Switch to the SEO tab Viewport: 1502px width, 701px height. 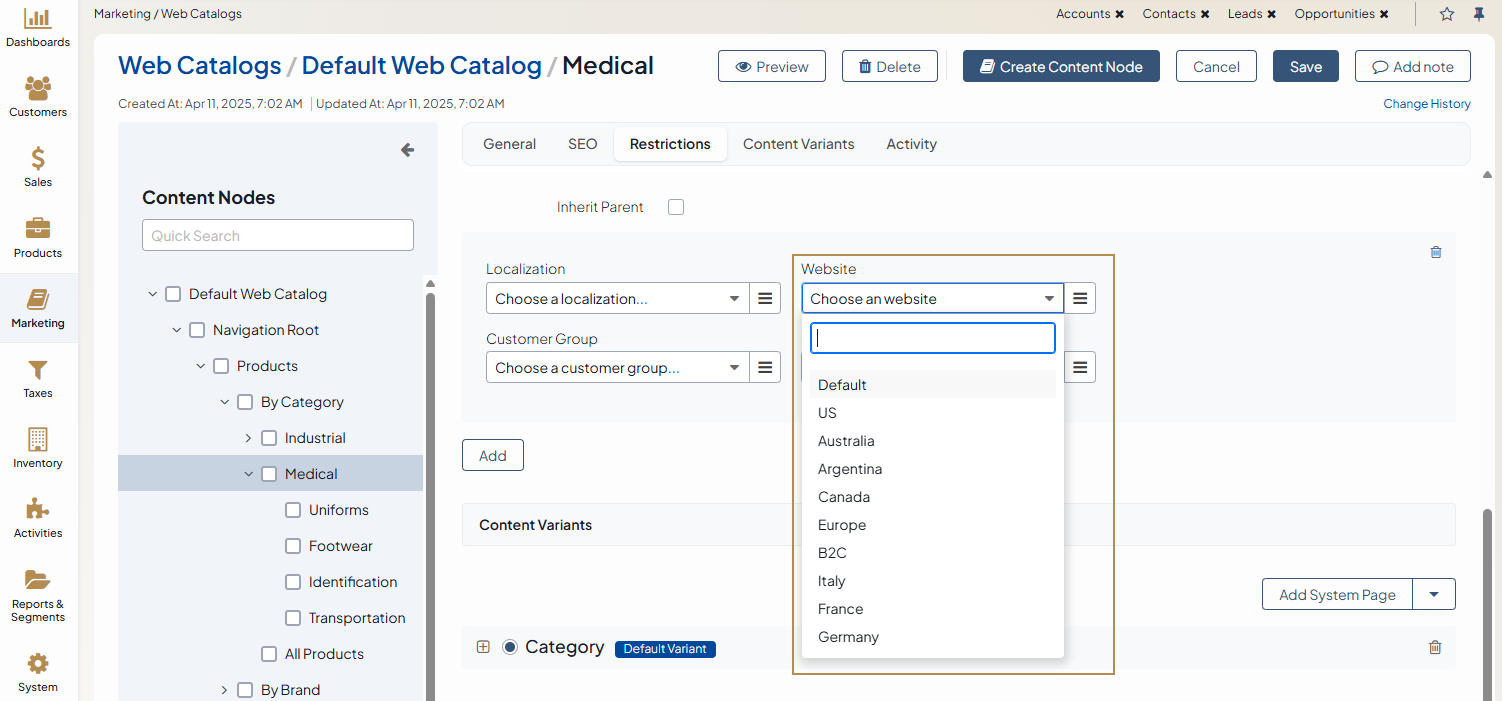pos(582,144)
